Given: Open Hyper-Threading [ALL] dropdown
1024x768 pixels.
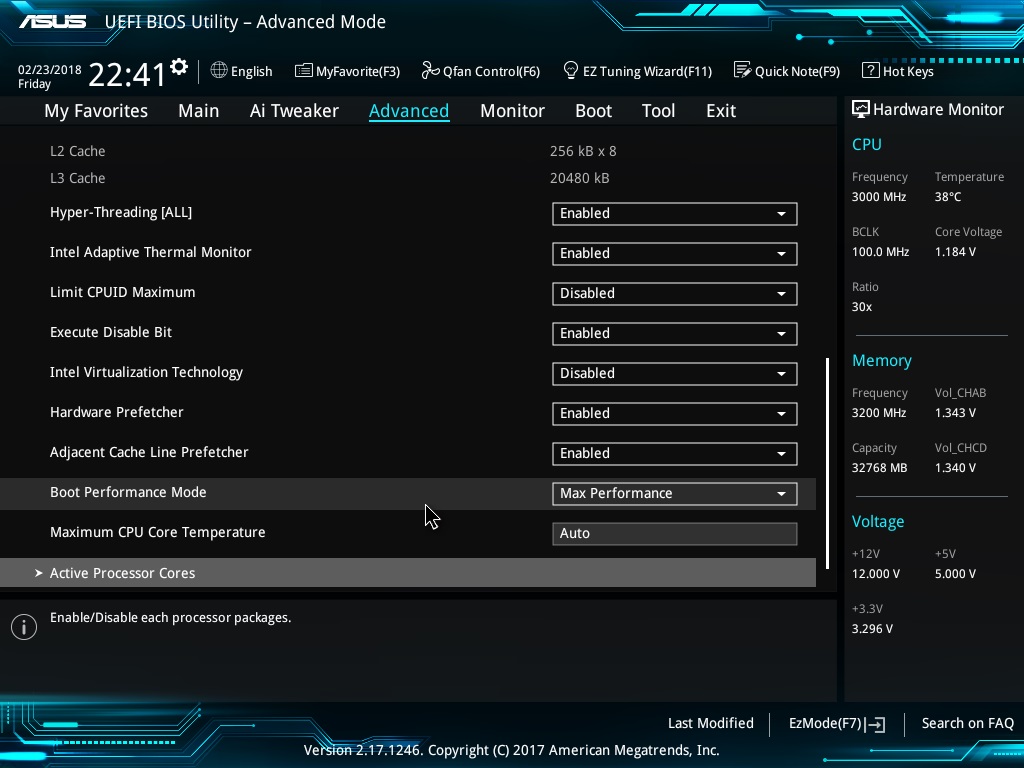Looking at the screenshot, I should 674,214.
